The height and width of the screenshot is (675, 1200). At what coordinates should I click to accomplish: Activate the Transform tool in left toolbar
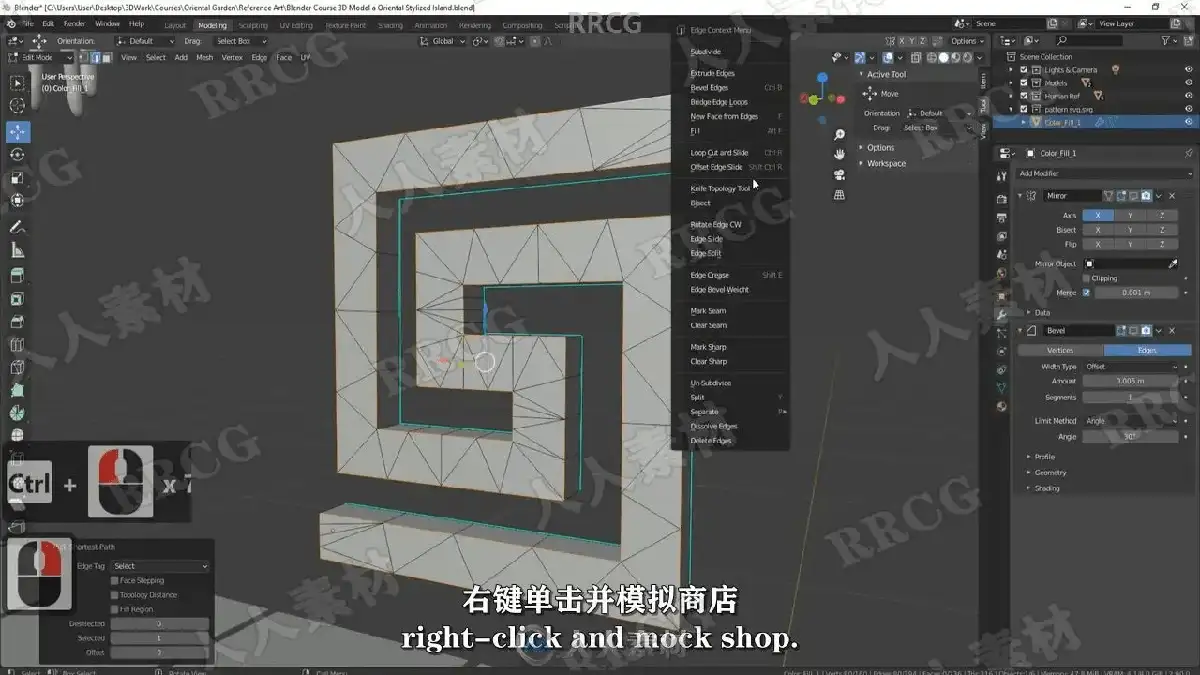[x=18, y=201]
